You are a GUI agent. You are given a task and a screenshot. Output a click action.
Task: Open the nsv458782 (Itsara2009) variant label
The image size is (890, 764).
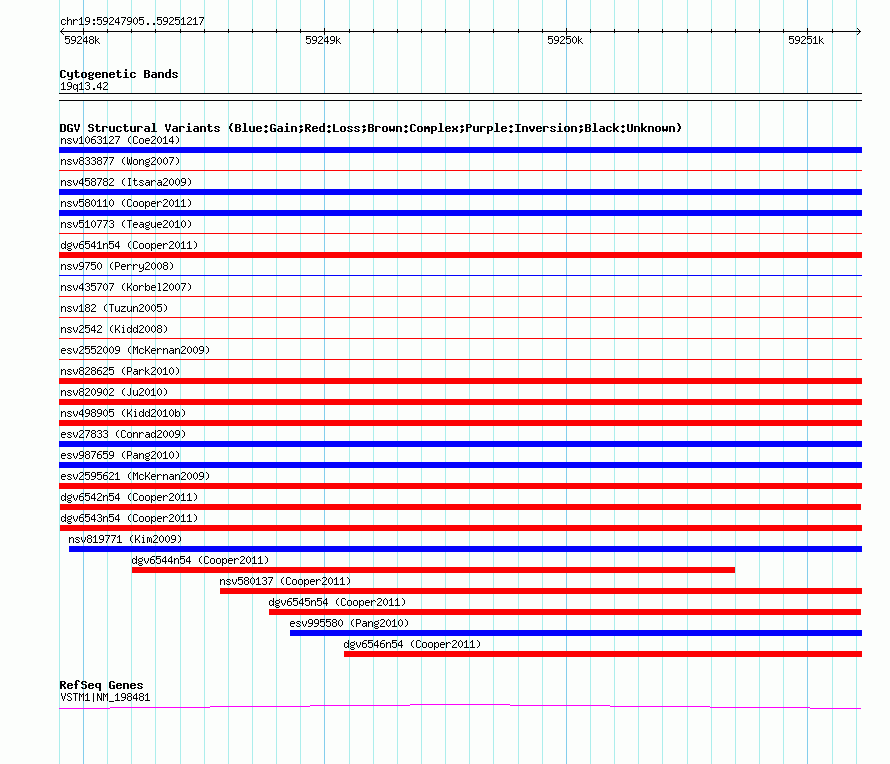point(126,182)
